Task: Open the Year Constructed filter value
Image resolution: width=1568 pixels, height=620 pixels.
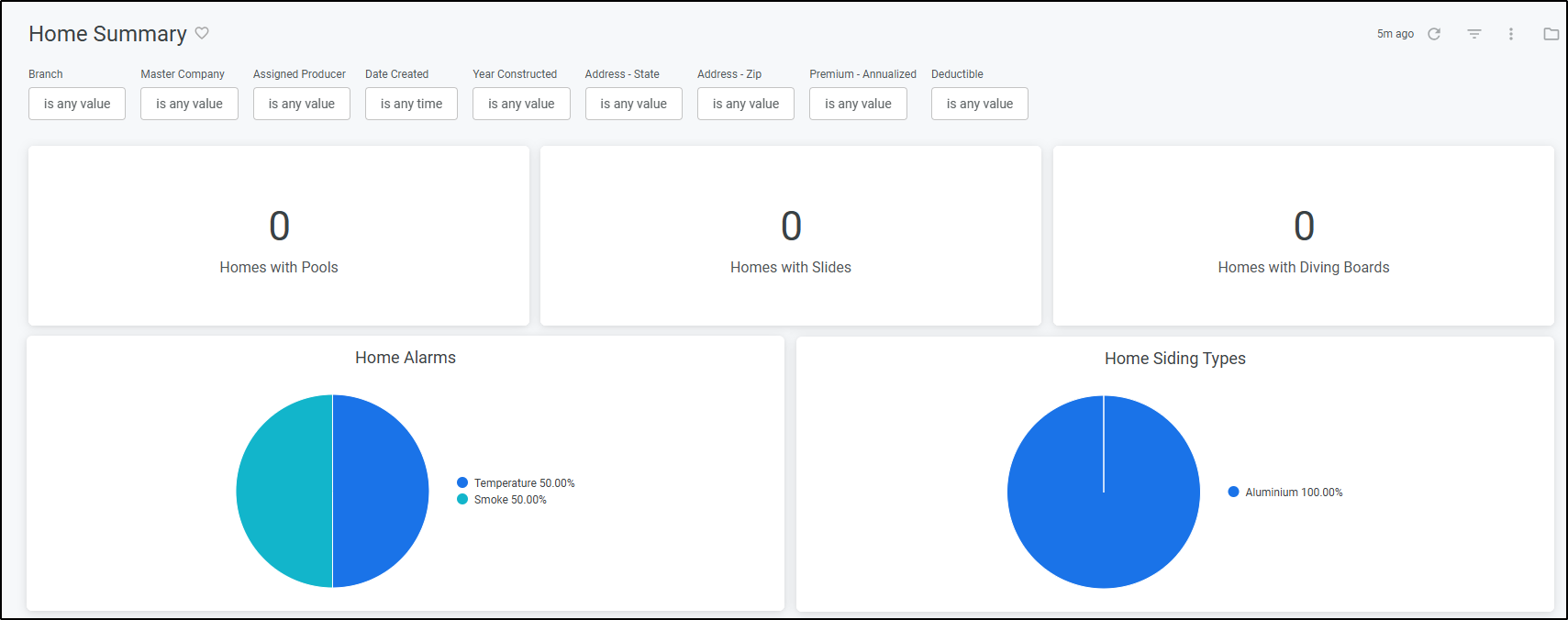Action: [x=521, y=104]
